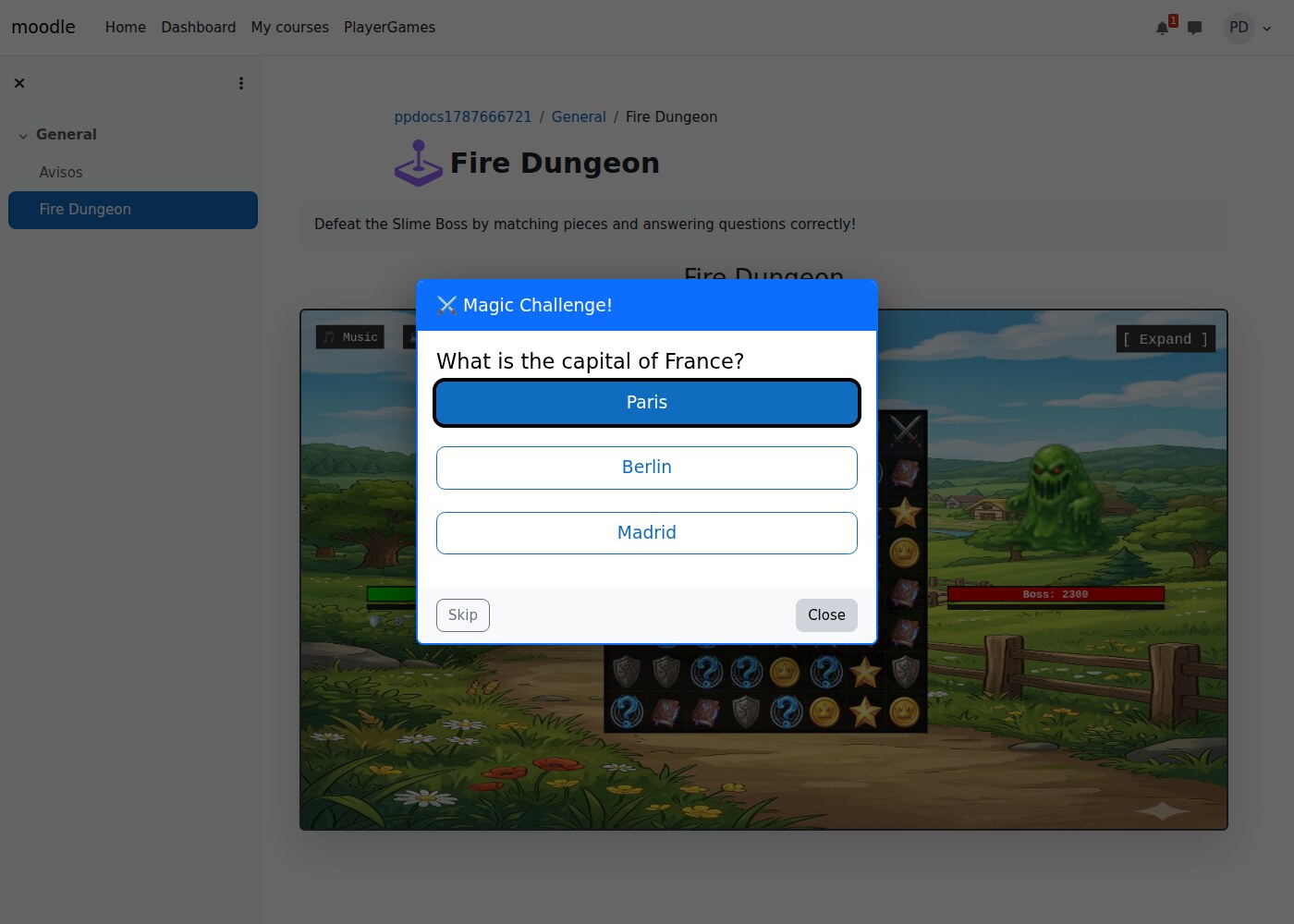This screenshot has width=1294, height=924.
Task: Click the PD user avatar
Action: tap(1239, 28)
